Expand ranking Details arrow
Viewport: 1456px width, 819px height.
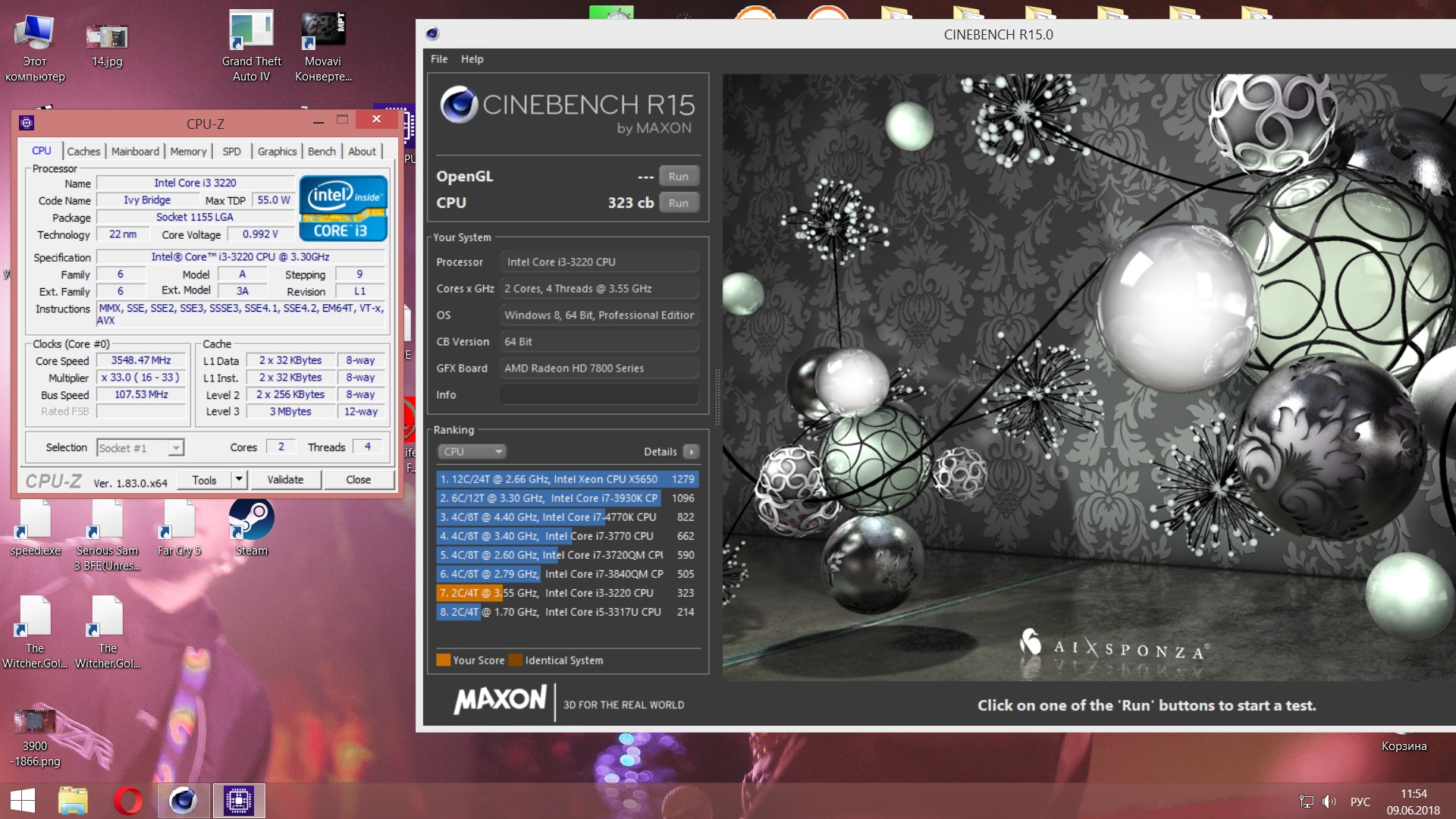691,452
